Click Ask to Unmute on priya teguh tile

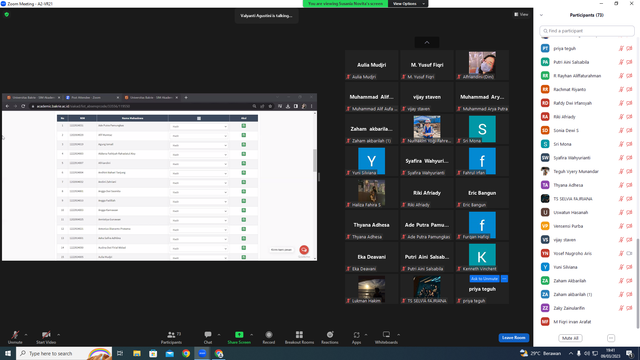tap(484, 279)
